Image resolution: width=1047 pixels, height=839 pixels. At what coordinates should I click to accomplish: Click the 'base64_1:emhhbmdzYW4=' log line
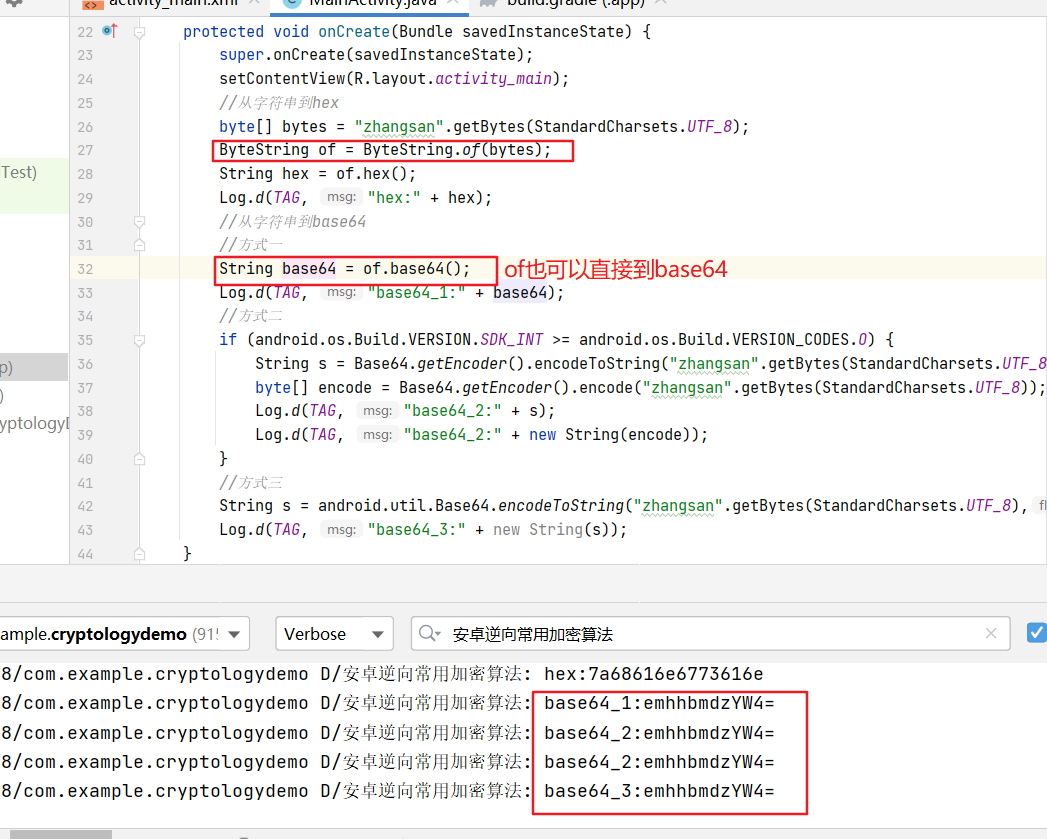click(659, 703)
